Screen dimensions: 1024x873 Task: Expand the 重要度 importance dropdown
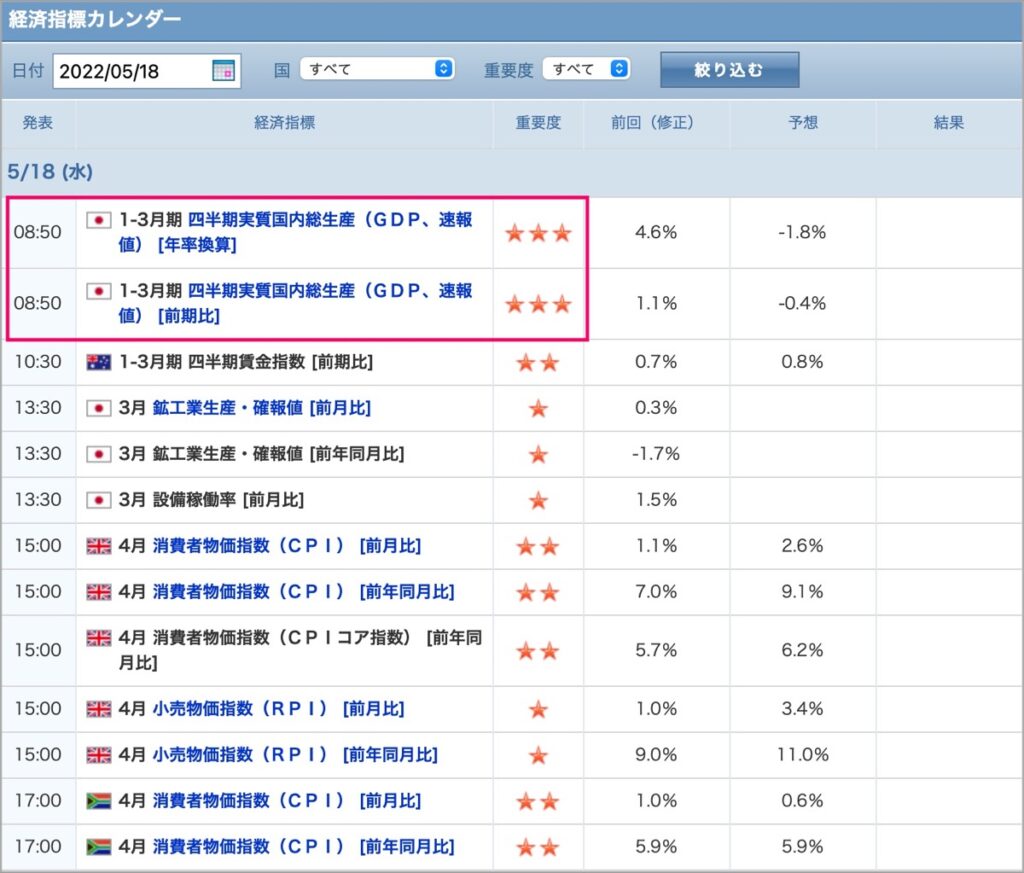pos(586,69)
